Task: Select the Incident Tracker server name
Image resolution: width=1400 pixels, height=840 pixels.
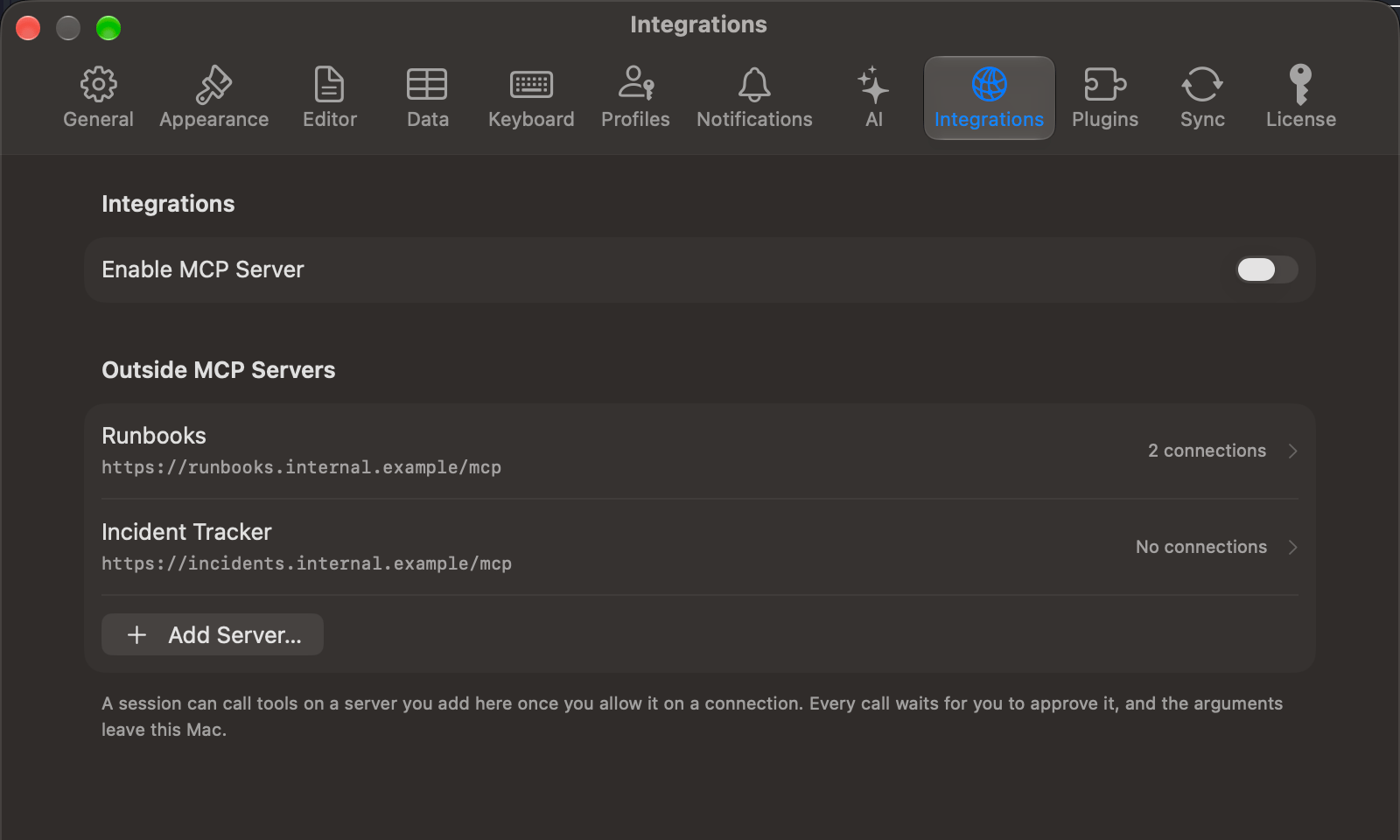Action: [186, 532]
